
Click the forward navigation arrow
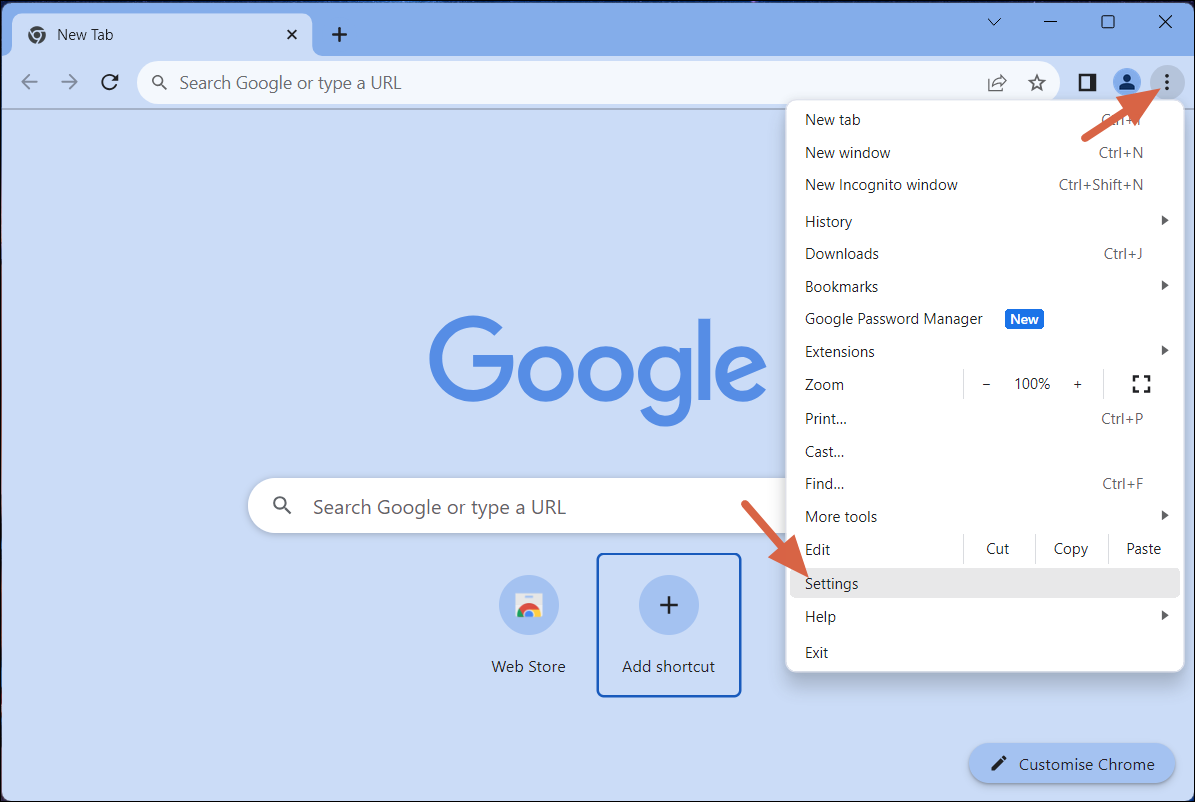click(69, 82)
